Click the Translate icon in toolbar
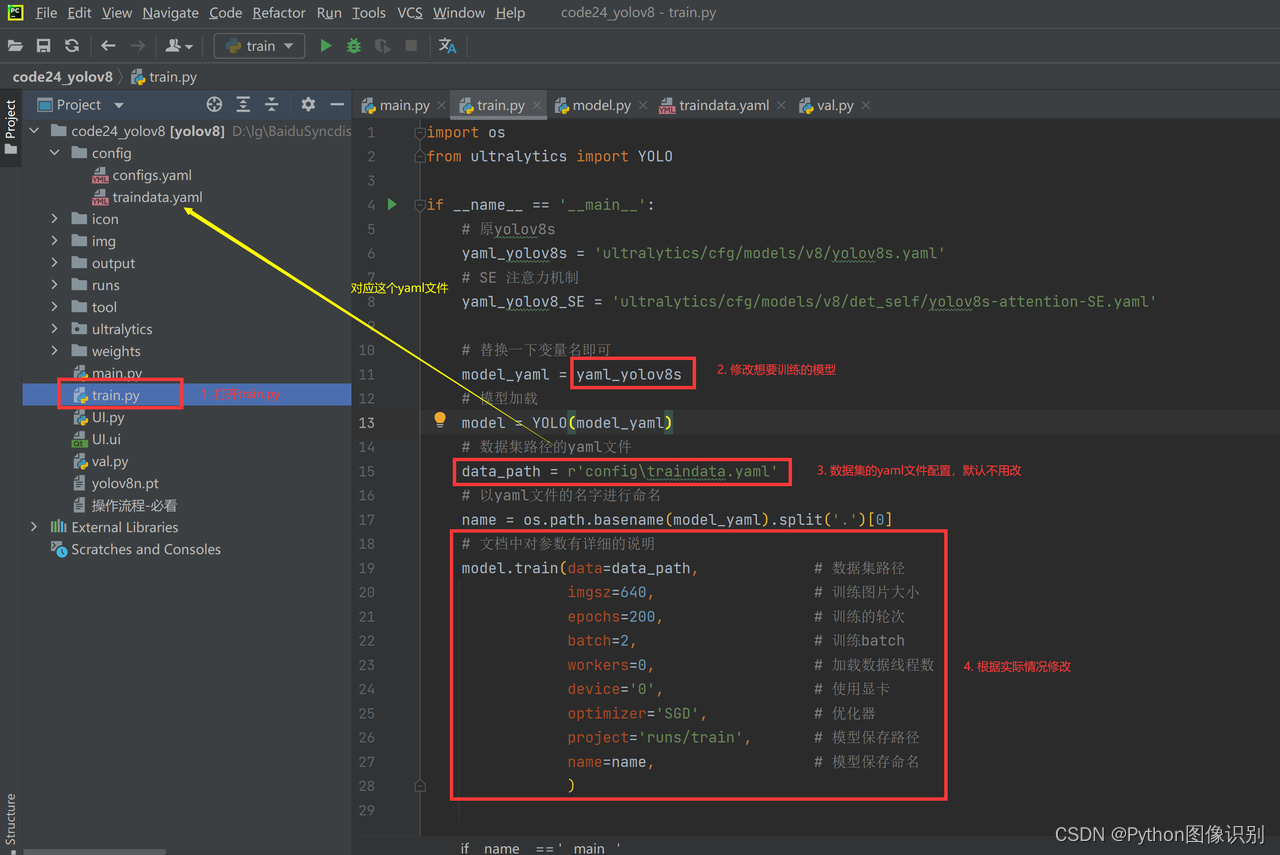This screenshot has height=855, width=1280. (x=447, y=46)
